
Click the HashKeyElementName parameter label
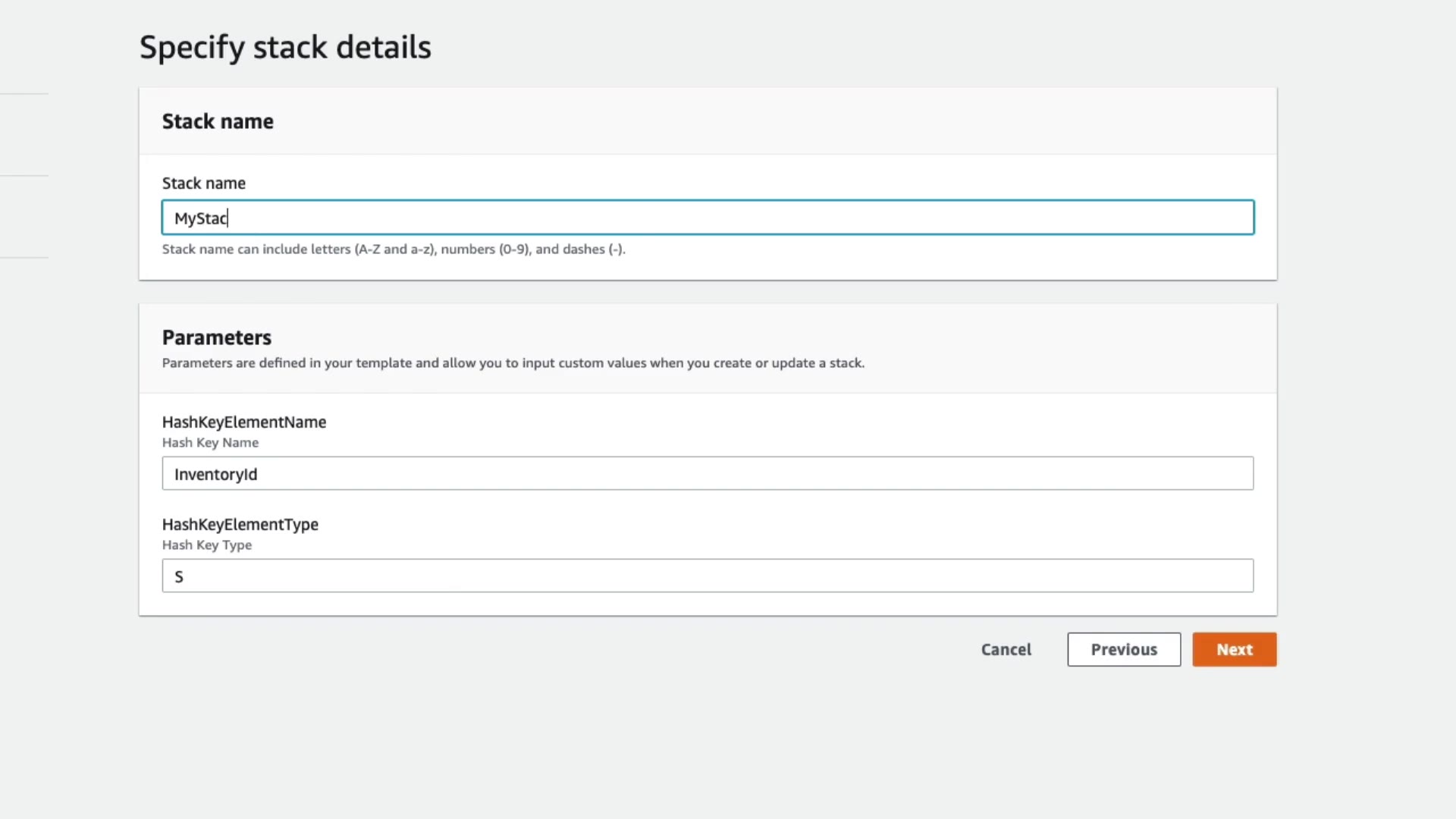click(x=243, y=422)
